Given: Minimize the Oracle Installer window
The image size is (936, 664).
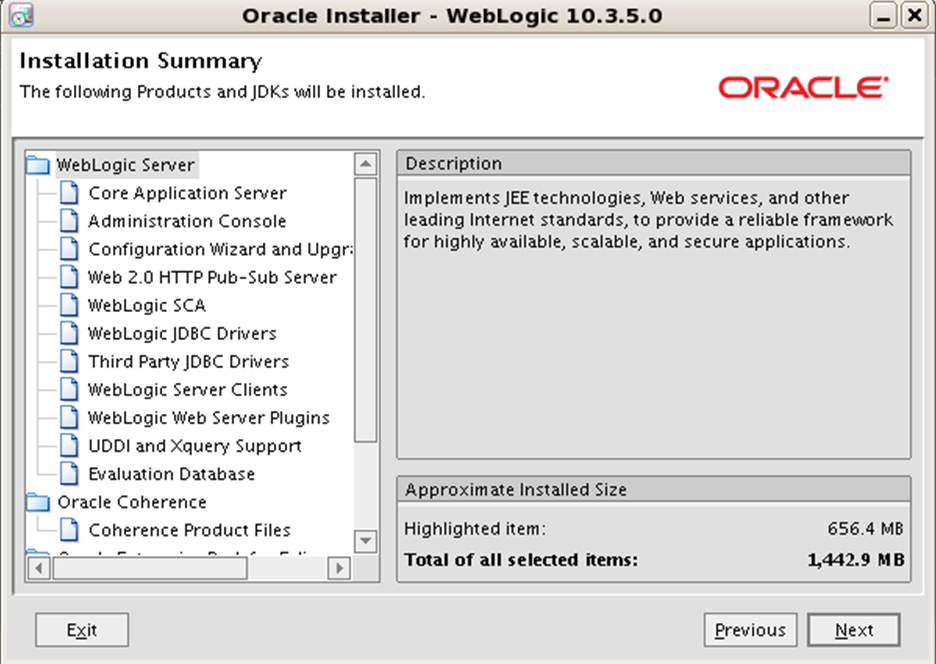Looking at the screenshot, I should pos(883,16).
